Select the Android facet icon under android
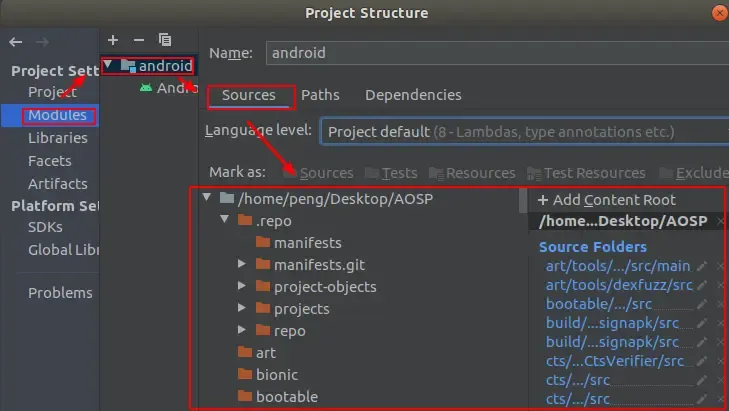729x411 pixels. point(147,88)
